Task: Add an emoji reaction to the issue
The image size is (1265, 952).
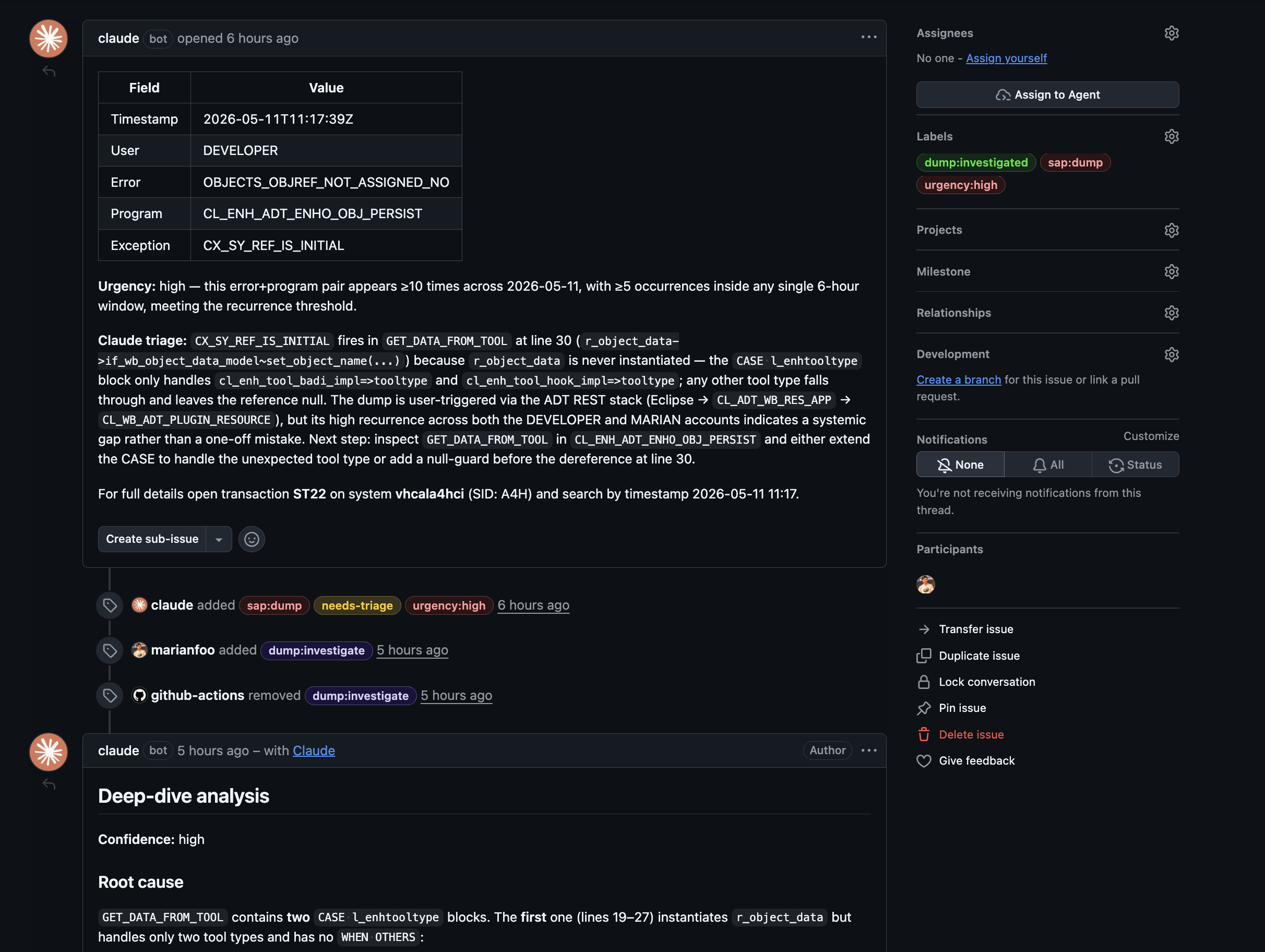Action: coord(252,539)
